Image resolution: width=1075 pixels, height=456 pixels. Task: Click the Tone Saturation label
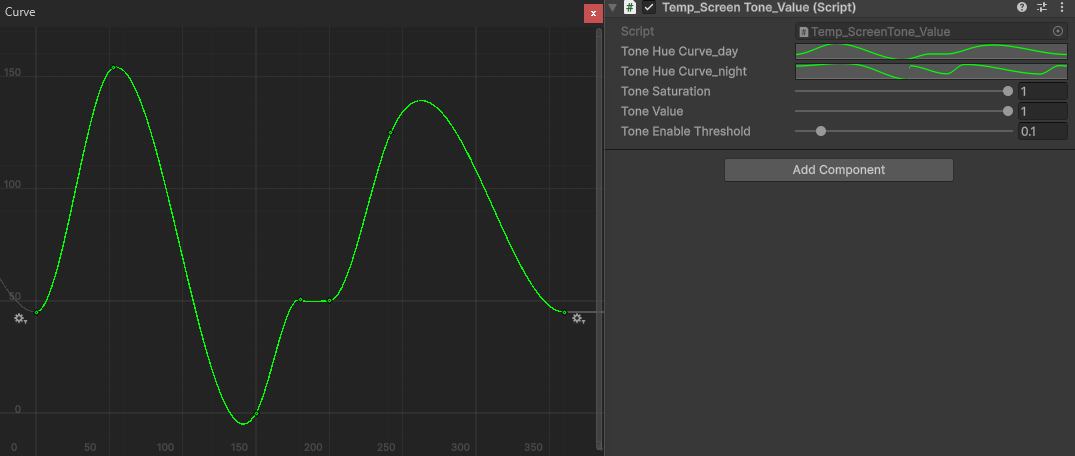tap(666, 91)
